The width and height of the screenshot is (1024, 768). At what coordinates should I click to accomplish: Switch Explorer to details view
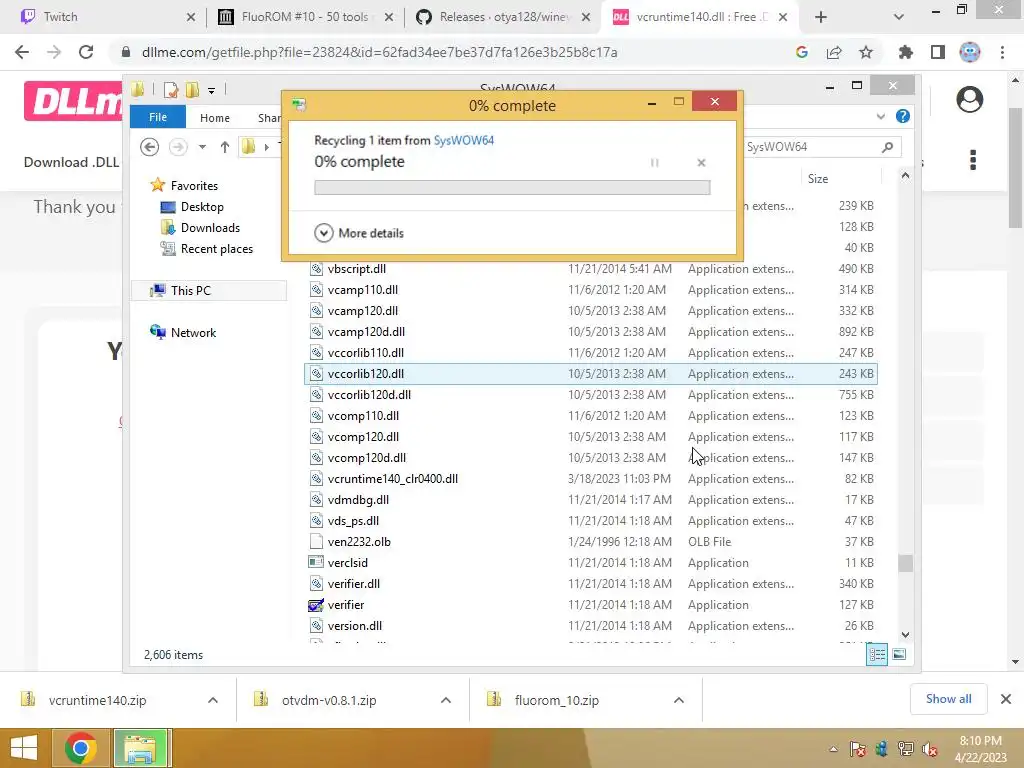pyautogui.click(x=877, y=654)
